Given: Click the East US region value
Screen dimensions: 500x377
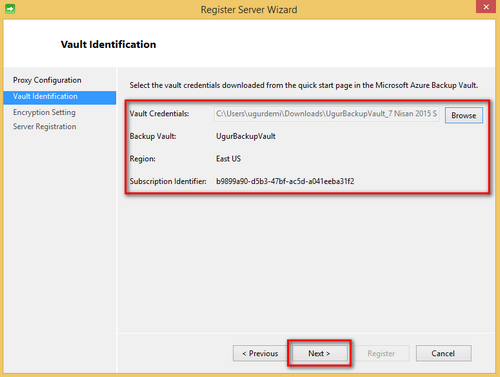Looking at the screenshot, I should pyautogui.click(x=228, y=159).
